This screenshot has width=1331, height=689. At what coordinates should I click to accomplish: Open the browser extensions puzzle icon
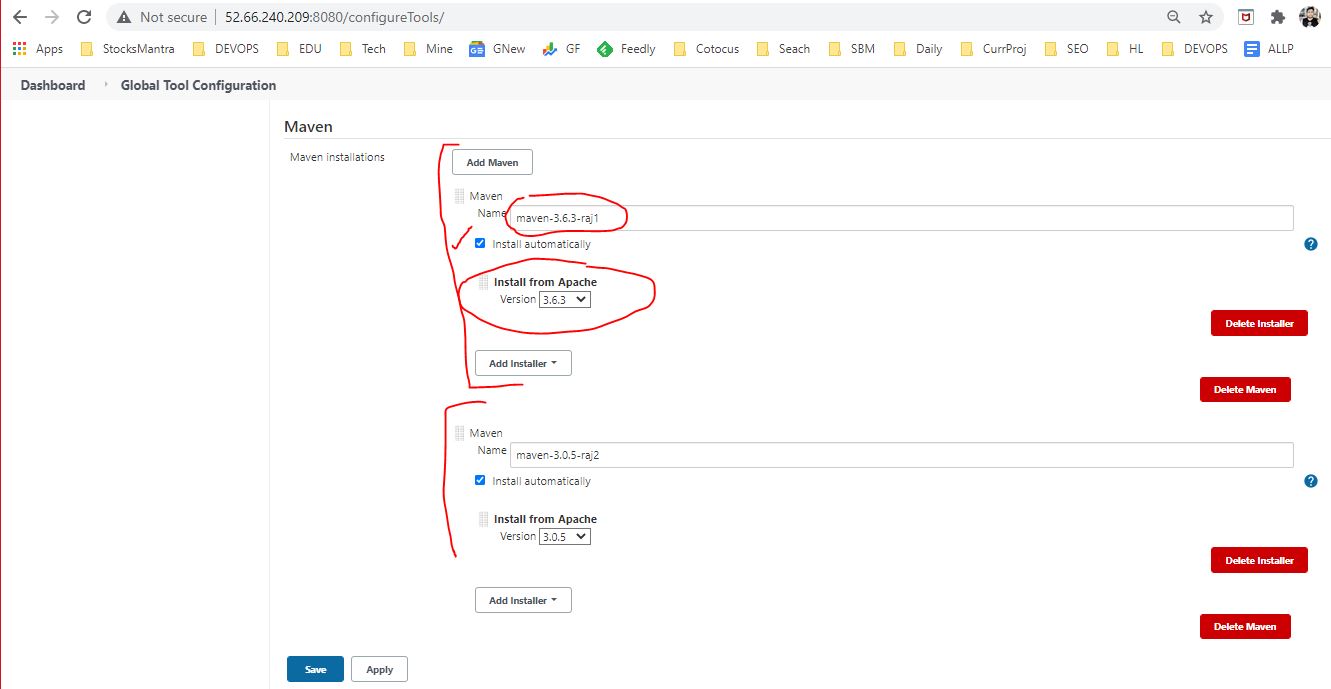1277,17
